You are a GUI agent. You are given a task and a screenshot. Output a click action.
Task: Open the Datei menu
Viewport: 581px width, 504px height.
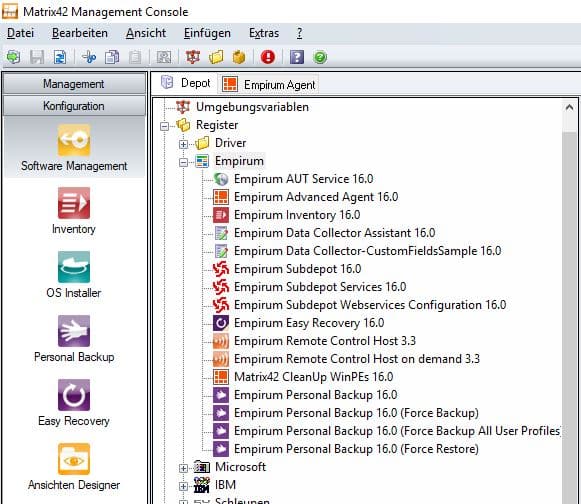(20, 33)
